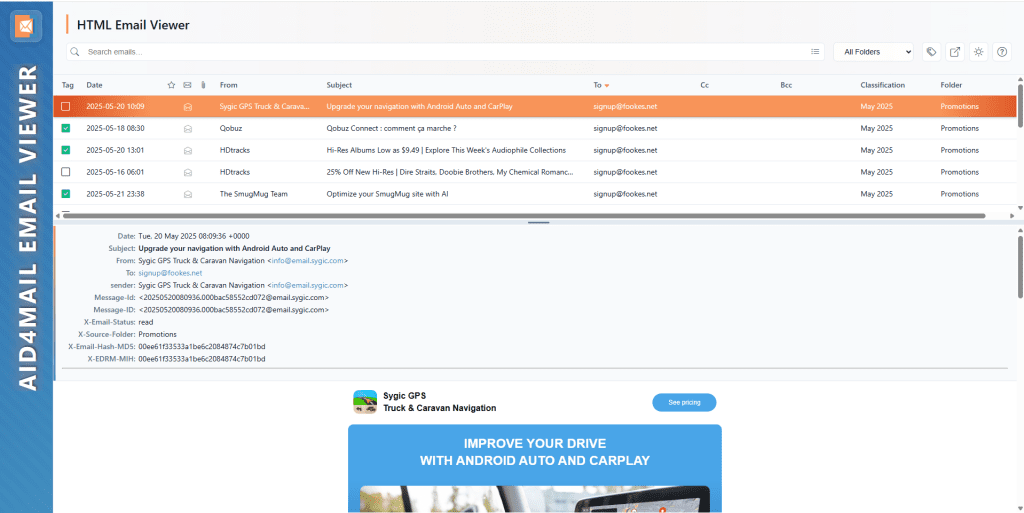Click envelope icon in HDtracks 2025-05-20 row

pyautogui.click(x=187, y=151)
